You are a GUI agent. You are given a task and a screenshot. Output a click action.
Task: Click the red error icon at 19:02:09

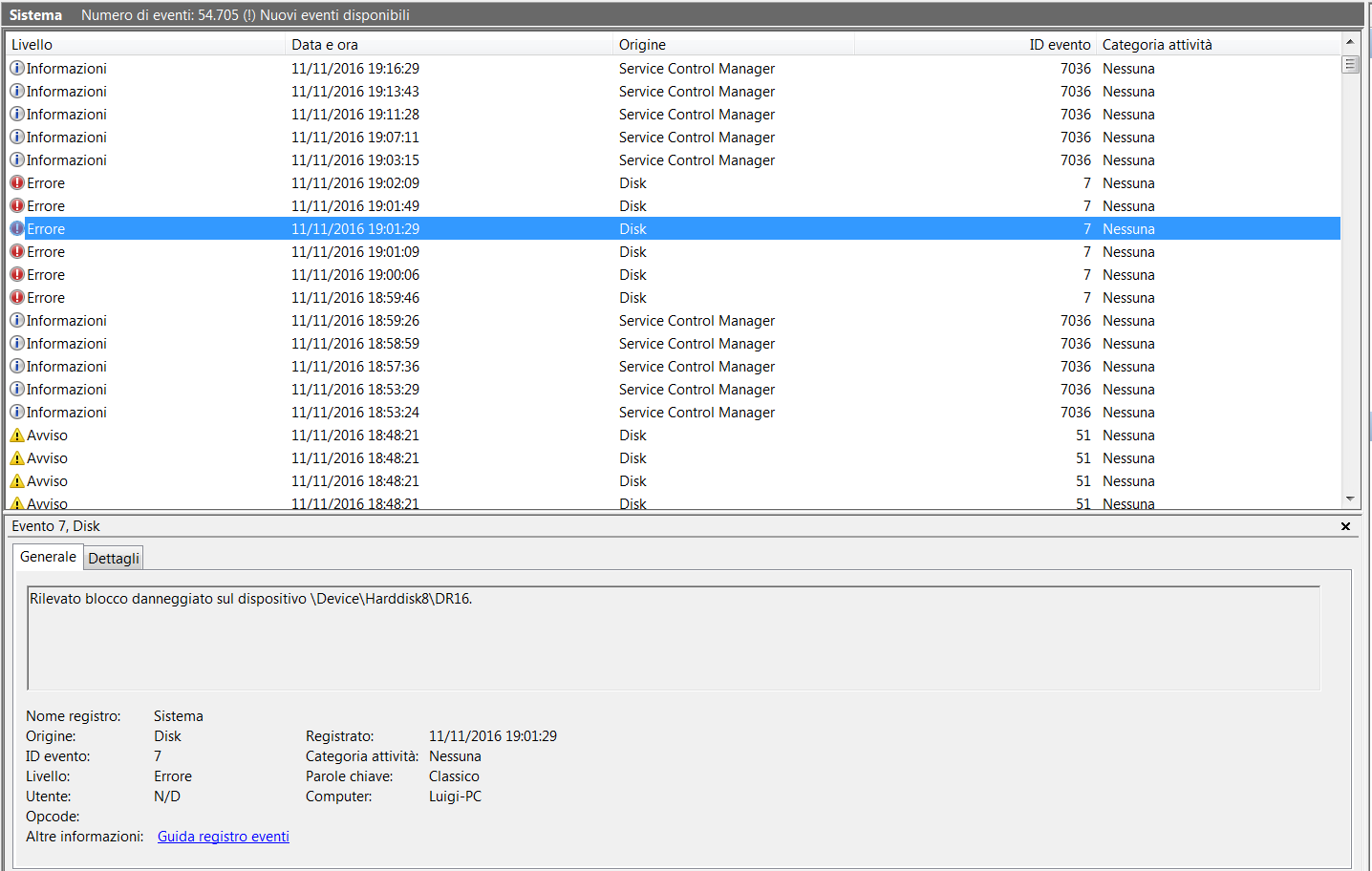17,183
